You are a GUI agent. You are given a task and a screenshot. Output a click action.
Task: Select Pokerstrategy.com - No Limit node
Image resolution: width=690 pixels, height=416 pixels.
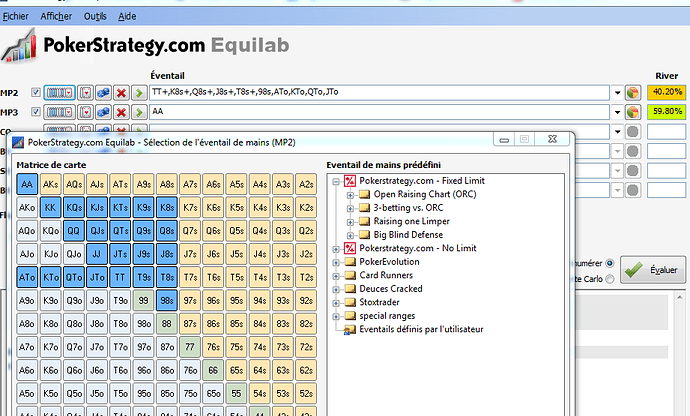418,248
